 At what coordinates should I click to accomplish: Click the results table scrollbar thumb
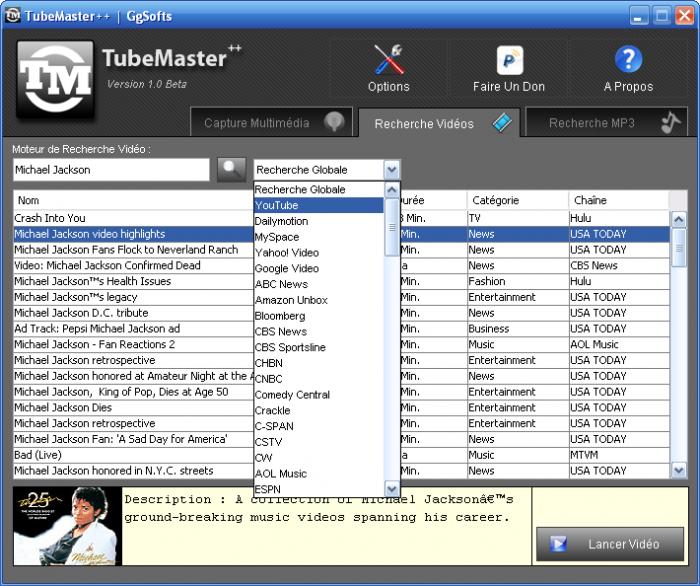(679, 248)
